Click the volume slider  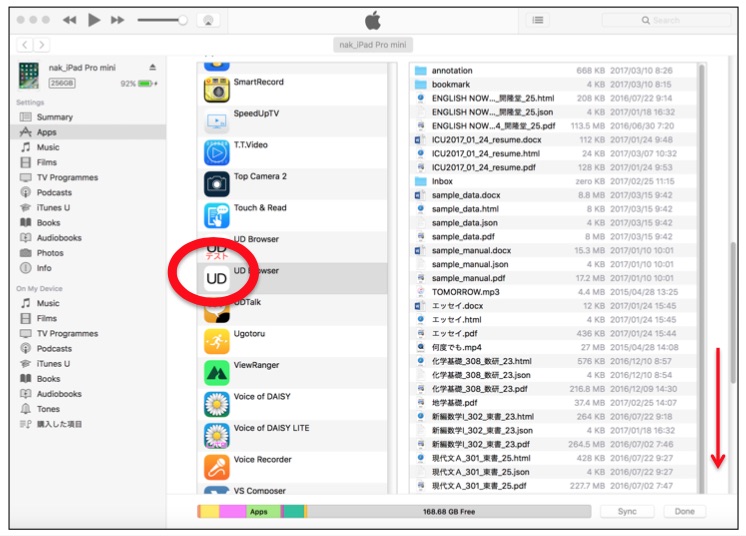click(x=160, y=20)
